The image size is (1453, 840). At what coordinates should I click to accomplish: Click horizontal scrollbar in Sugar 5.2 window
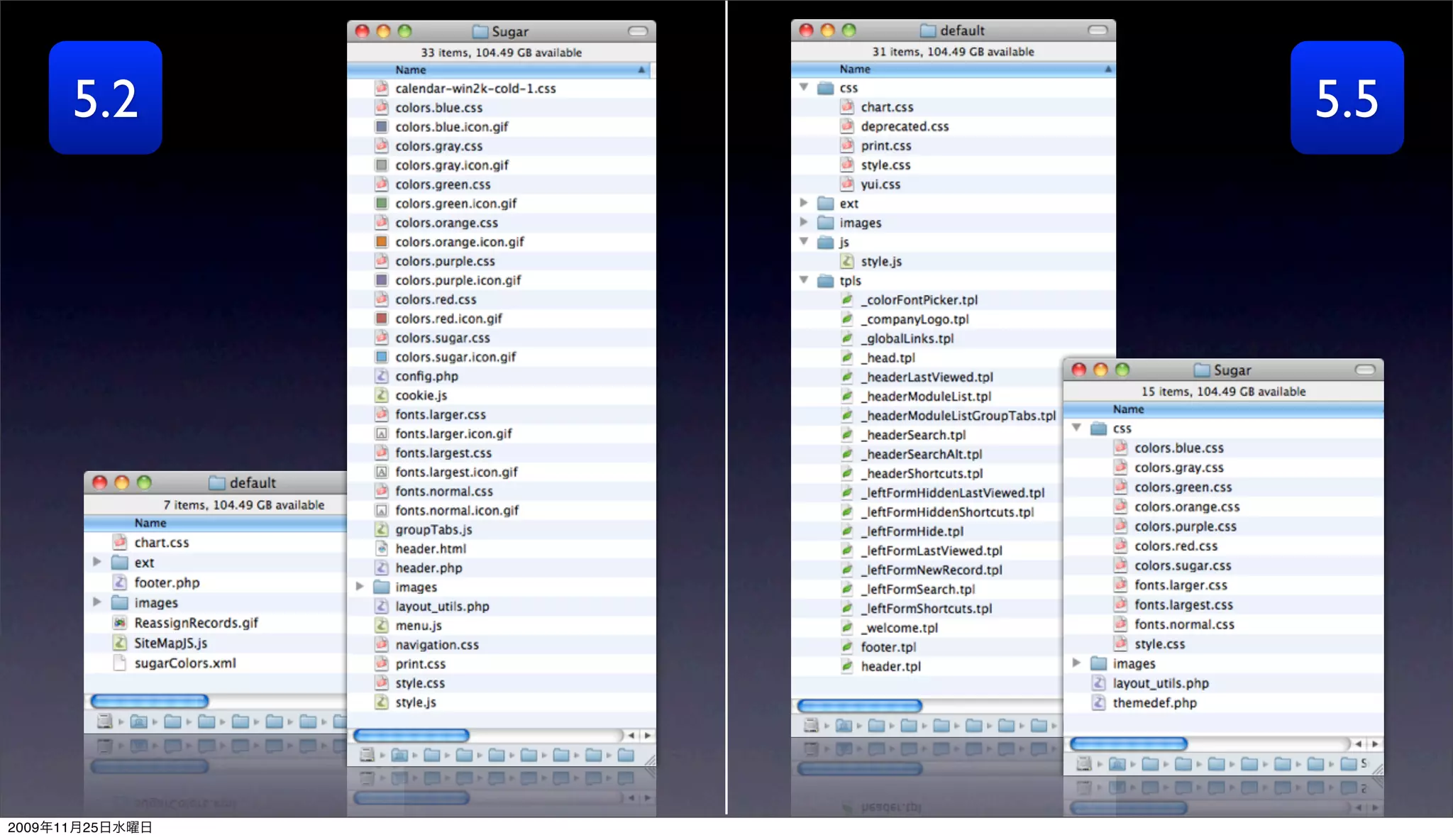411,736
